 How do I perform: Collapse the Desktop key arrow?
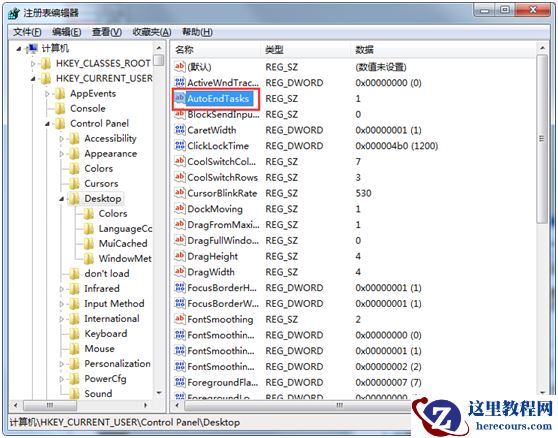click(x=62, y=199)
